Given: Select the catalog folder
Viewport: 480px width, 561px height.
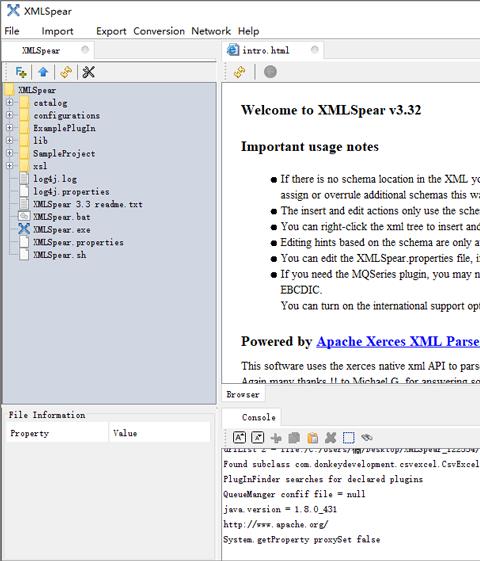Looking at the screenshot, I should (x=50, y=103).
